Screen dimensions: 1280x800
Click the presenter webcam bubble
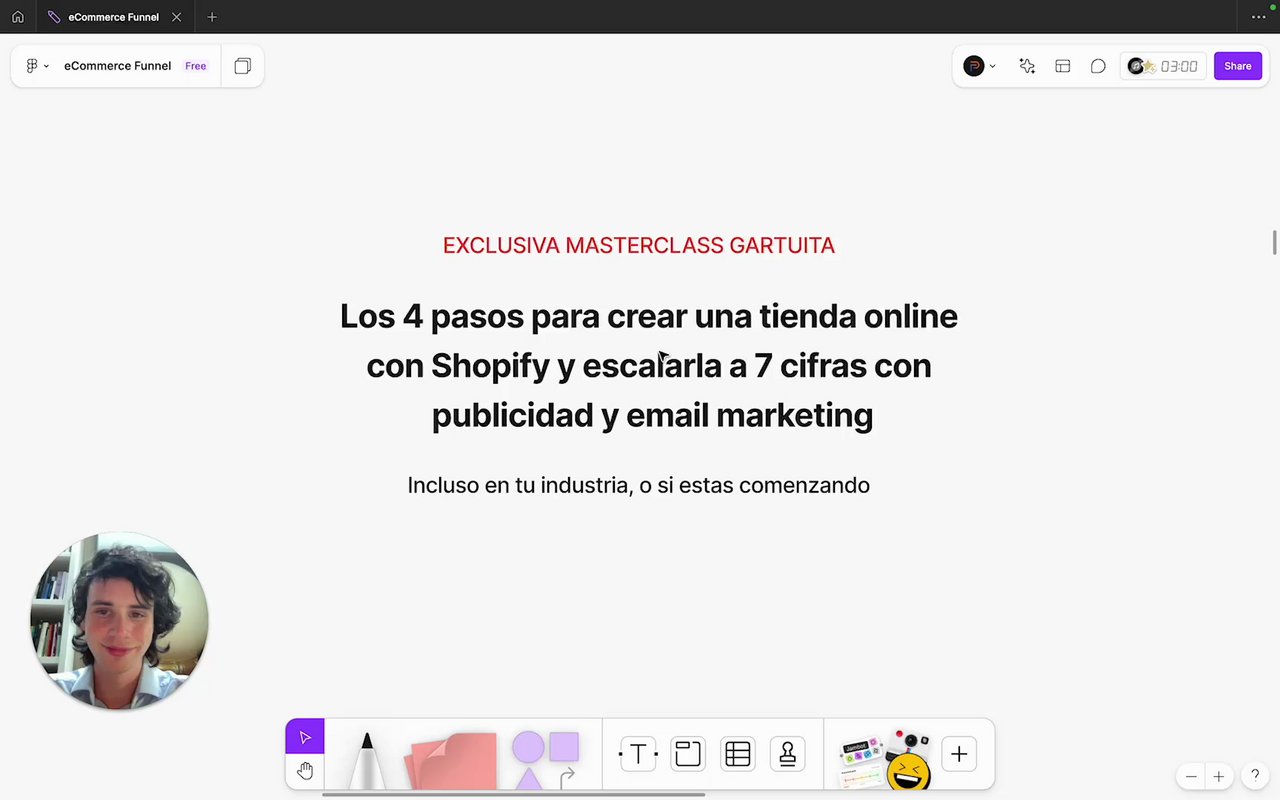click(x=119, y=621)
